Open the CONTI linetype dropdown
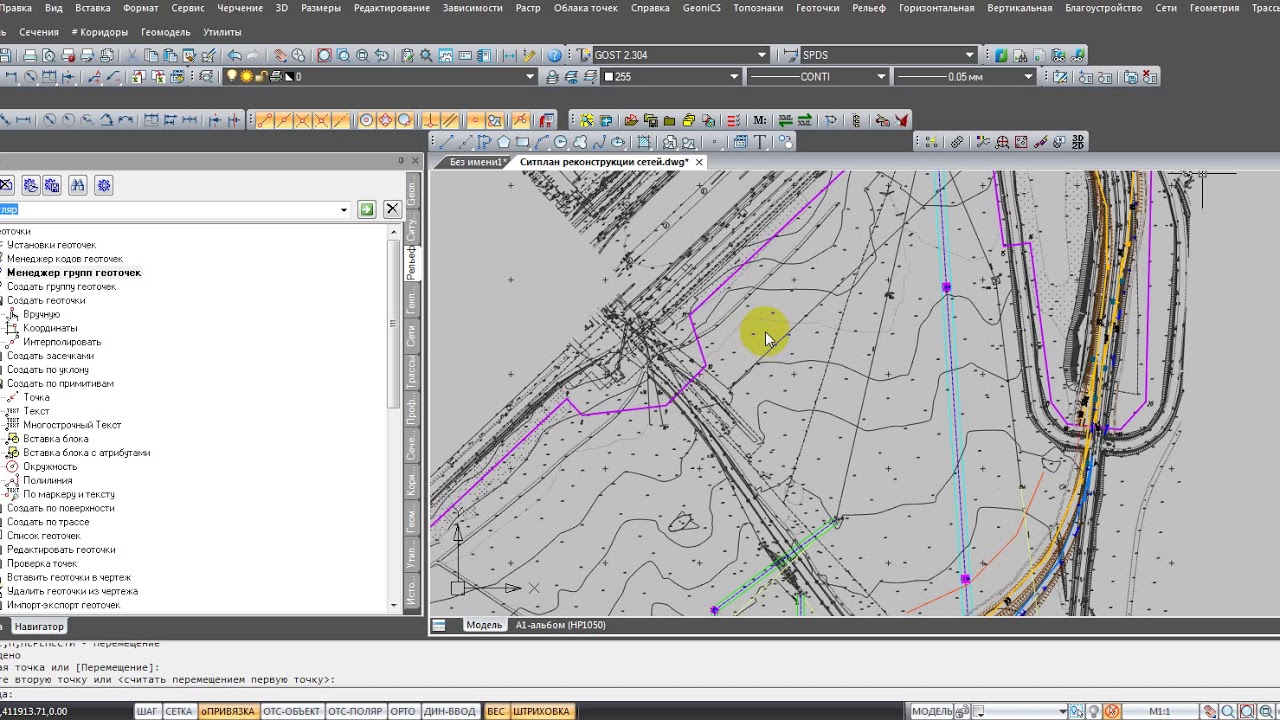The width and height of the screenshot is (1280, 720). tap(881, 76)
